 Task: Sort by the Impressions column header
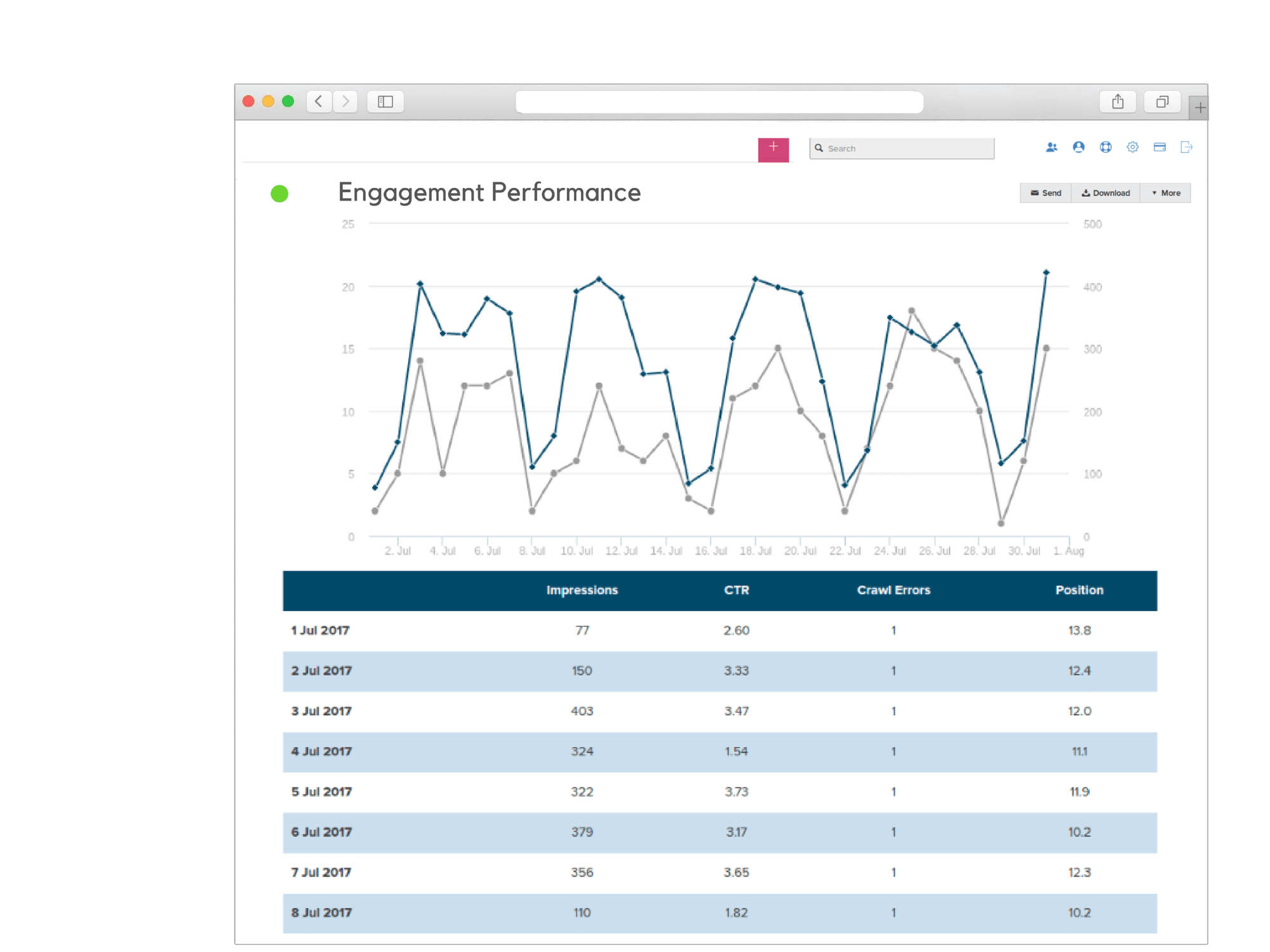click(x=582, y=590)
